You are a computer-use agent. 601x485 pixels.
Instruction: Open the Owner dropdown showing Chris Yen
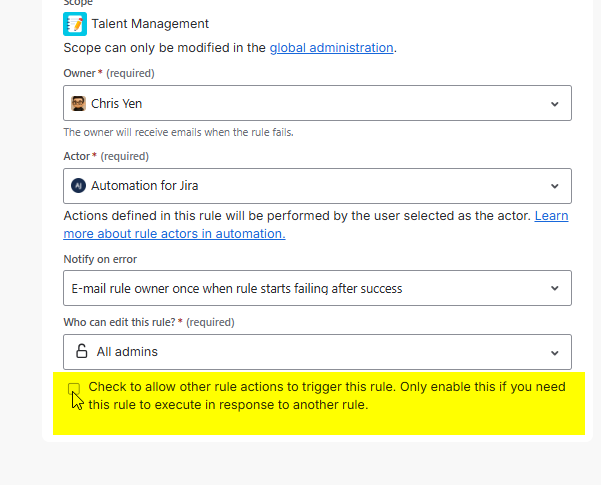click(300, 103)
